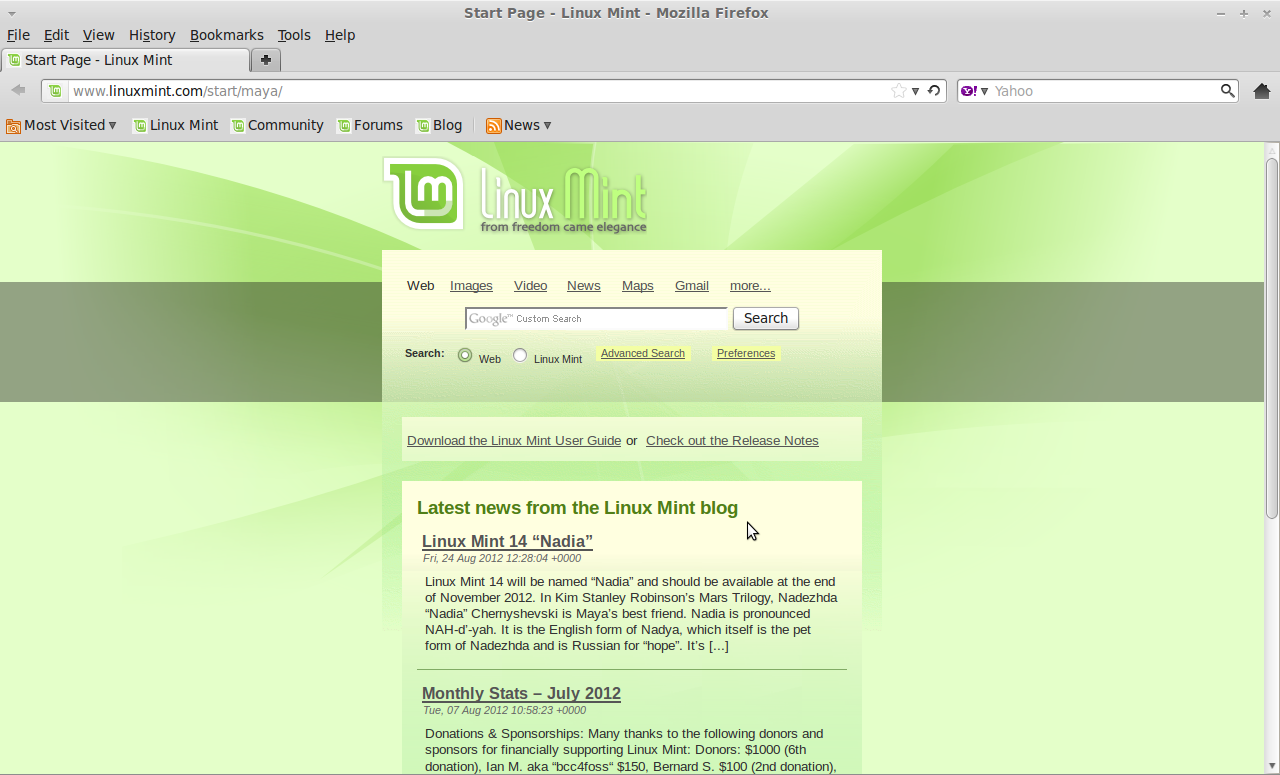Click the more... link
The width and height of the screenshot is (1280, 775).
[x=750, y=286]
